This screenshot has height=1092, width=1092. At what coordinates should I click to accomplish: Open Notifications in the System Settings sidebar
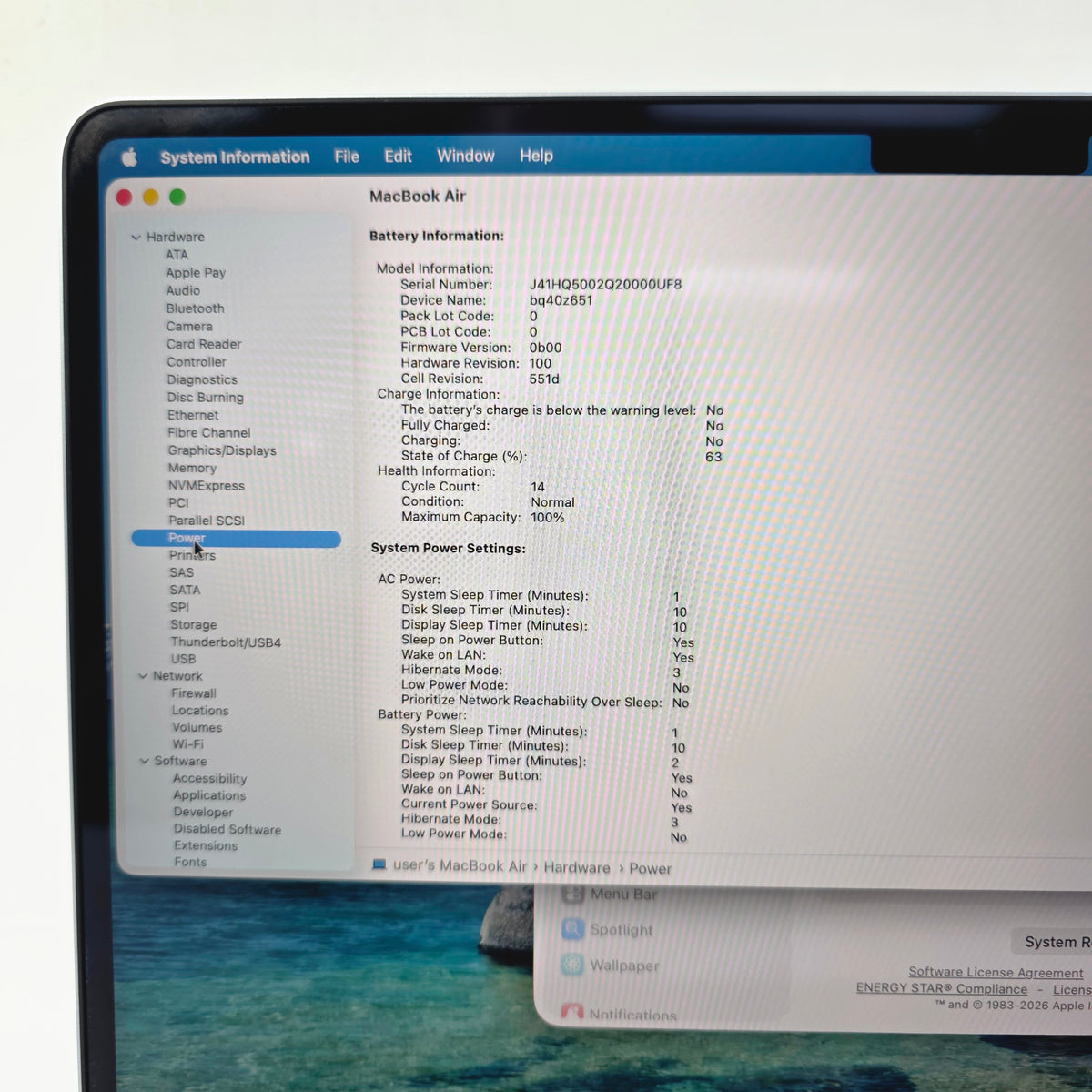click(x=620, y=1014)
